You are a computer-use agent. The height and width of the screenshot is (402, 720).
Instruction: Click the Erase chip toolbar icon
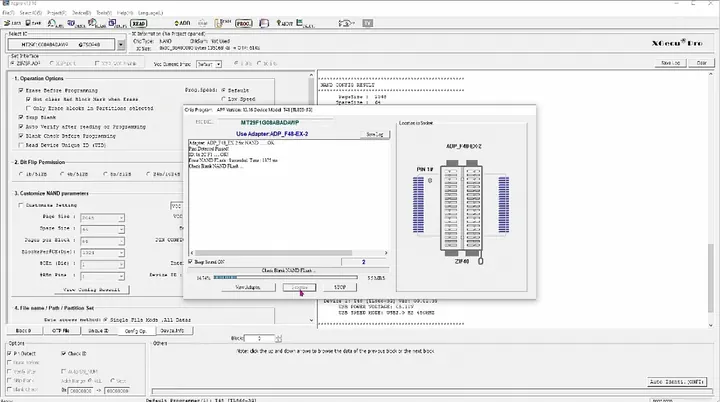(x=224, y=23)
